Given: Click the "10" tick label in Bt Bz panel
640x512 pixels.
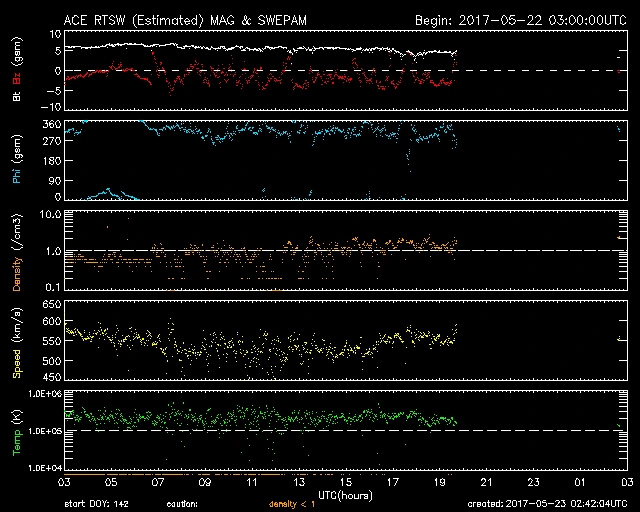Looking at the screenshot, I should point(56,34).
